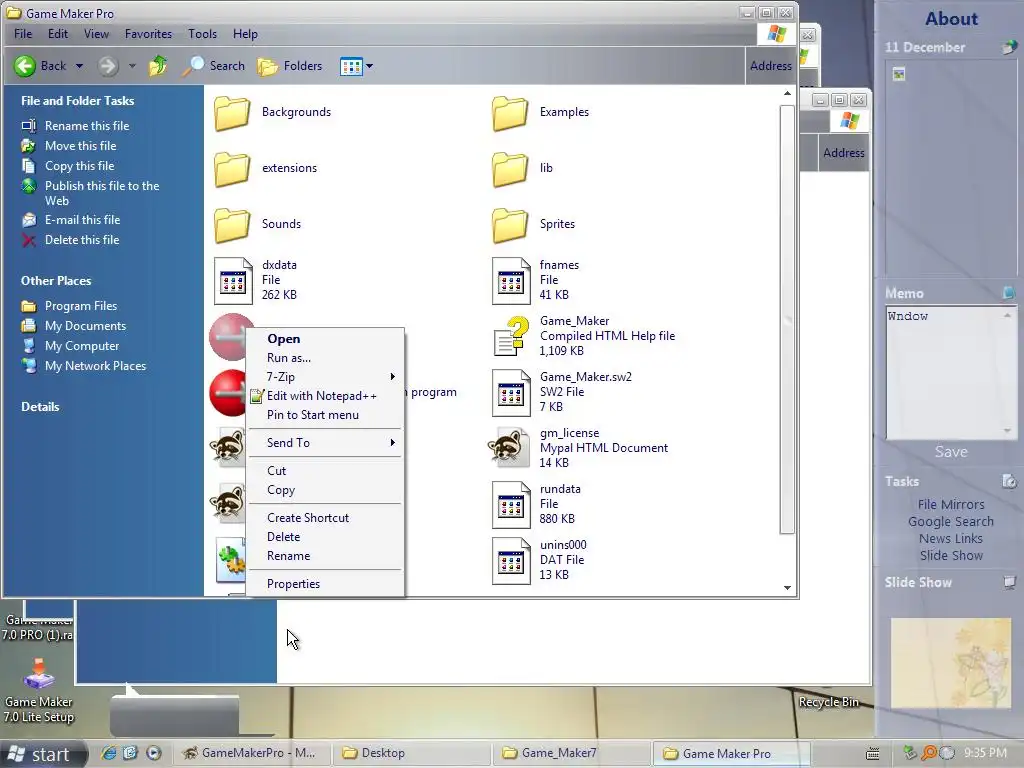Screen dimensions: 1024x768
Task: Go to My Documents in Other Places
Action: tap(85, 326)
